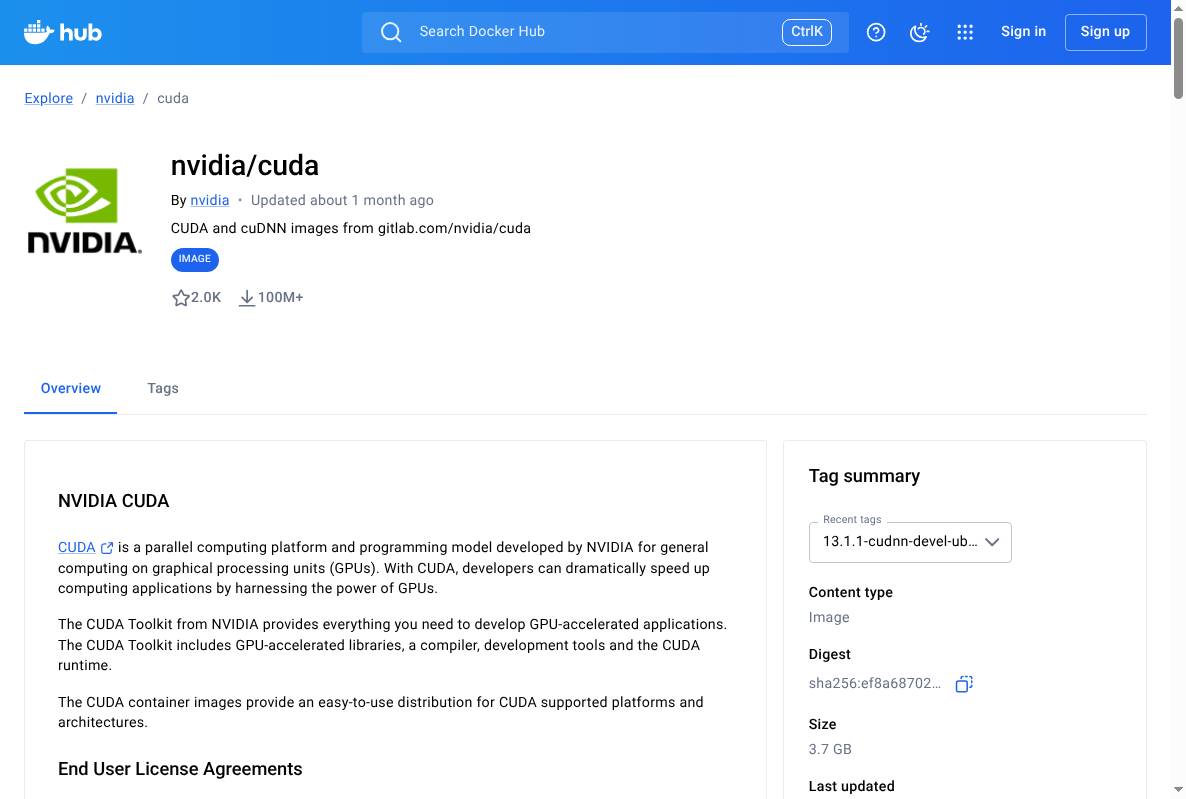This screenshot has height=799, width=1186.
Task: Open the help question mark icon
Action: pos(876,32)
